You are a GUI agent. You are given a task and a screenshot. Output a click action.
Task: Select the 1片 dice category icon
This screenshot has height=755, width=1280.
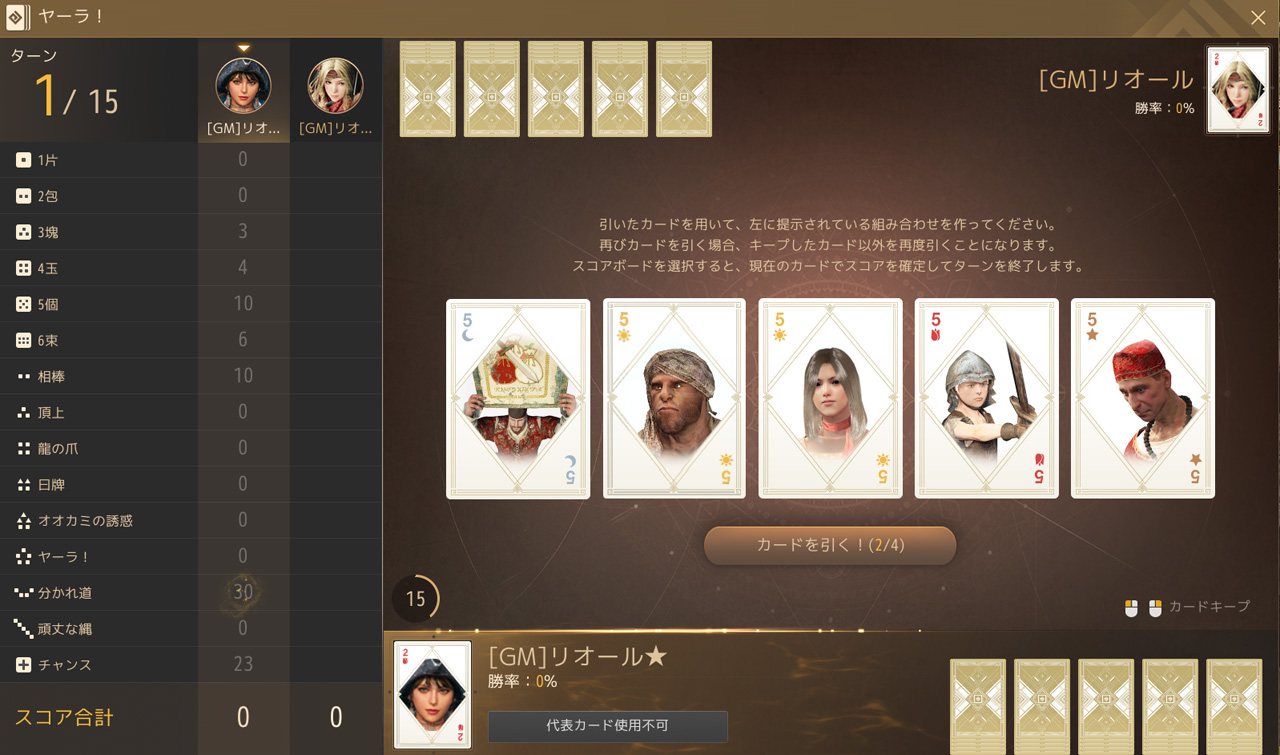pyautogui.click(x=23, y=160)
